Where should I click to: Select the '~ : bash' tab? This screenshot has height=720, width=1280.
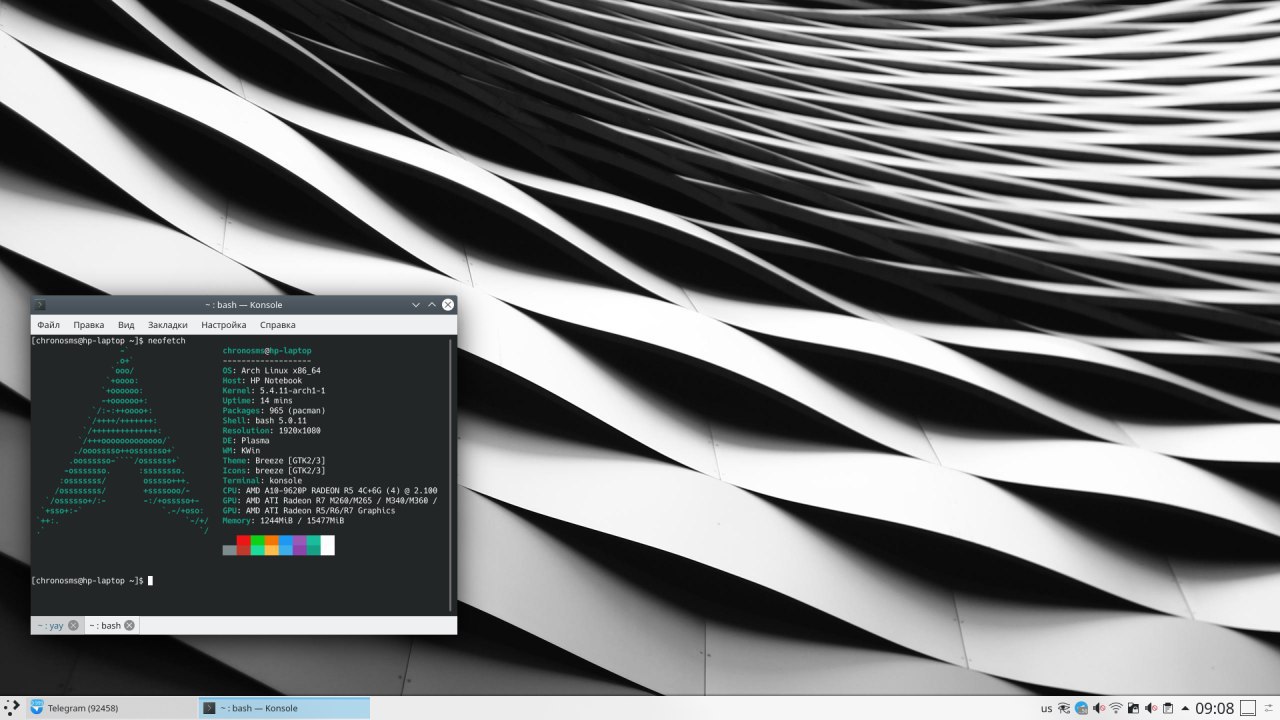[110, 625]
